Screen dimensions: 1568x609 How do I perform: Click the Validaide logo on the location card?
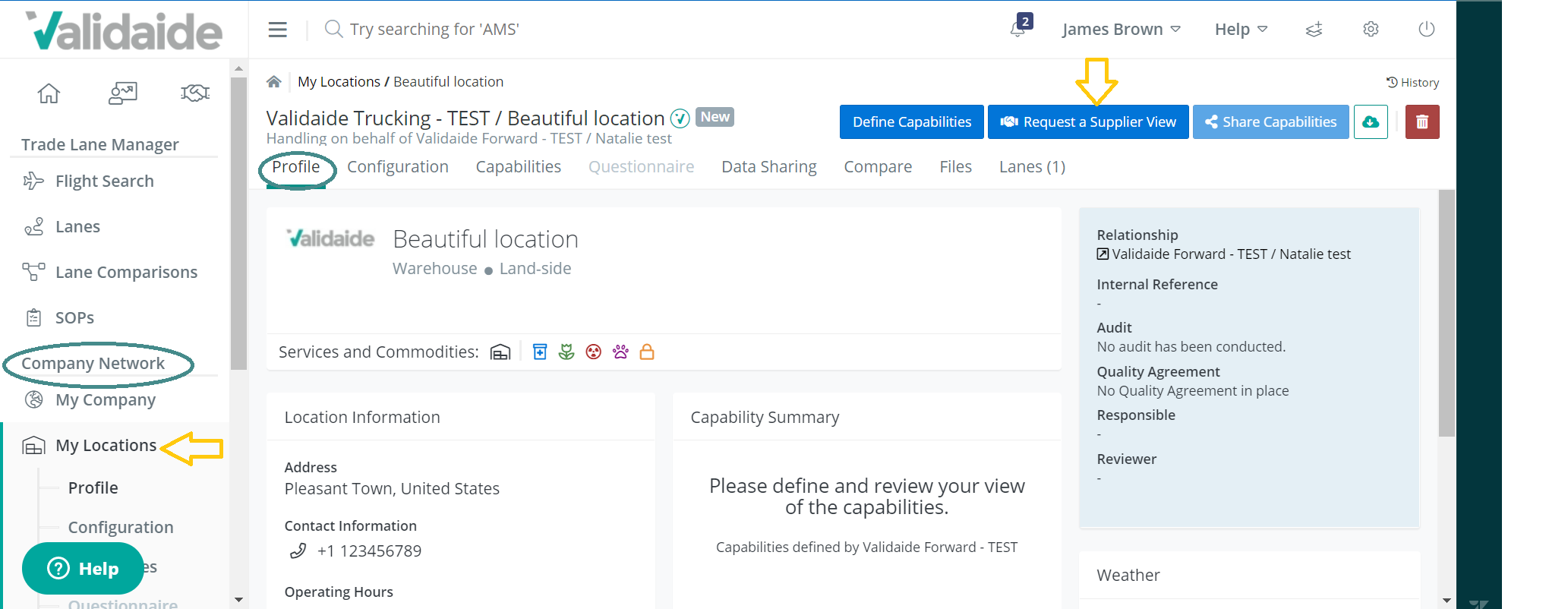(330, 238)
